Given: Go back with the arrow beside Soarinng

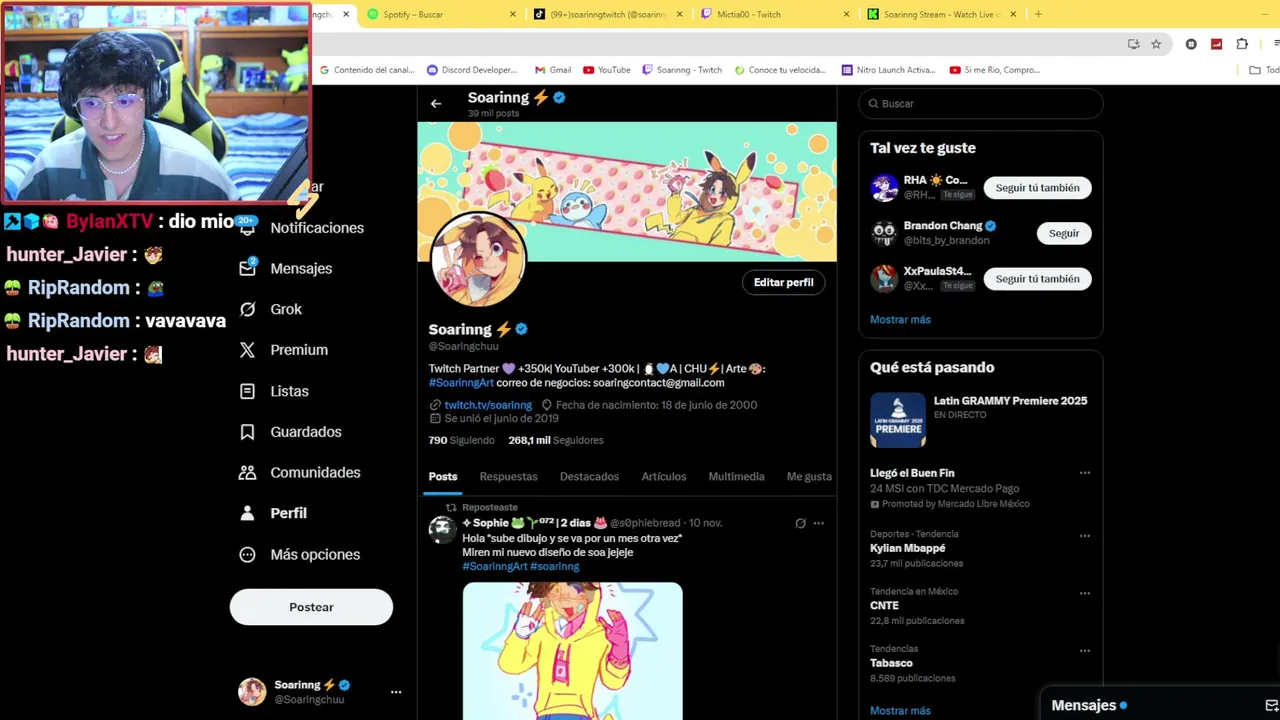Looking at the screenshot, I should pos(436,103).
